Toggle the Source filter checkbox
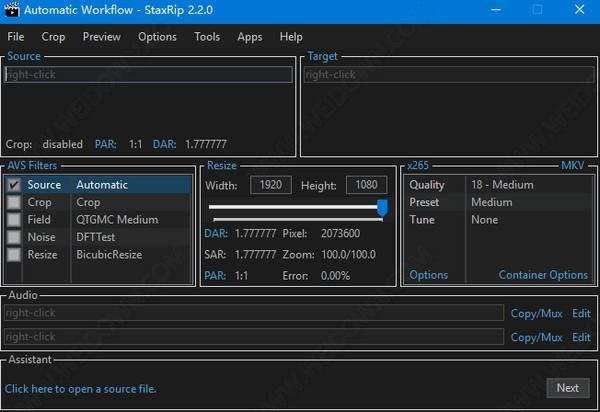The width and height of the screenshot is (600, 412). (x=14, y=185)
